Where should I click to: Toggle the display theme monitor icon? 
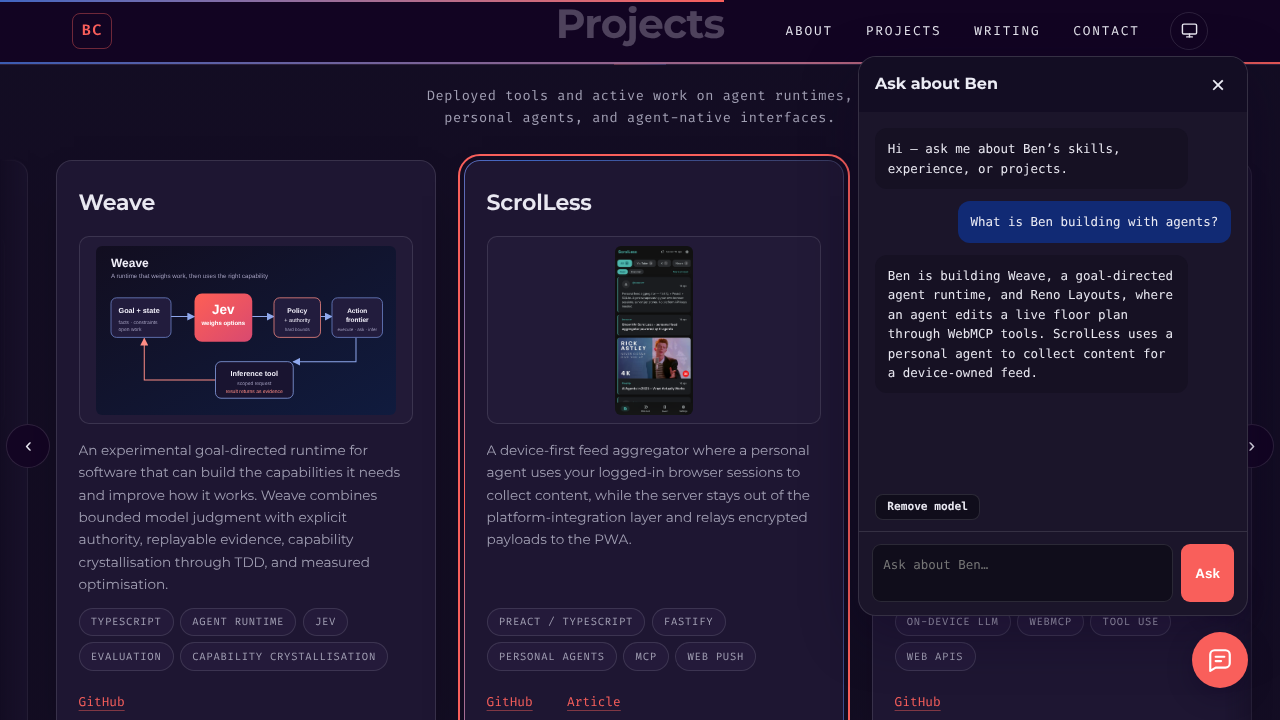pyautogui.click(x=1189, y=31)
